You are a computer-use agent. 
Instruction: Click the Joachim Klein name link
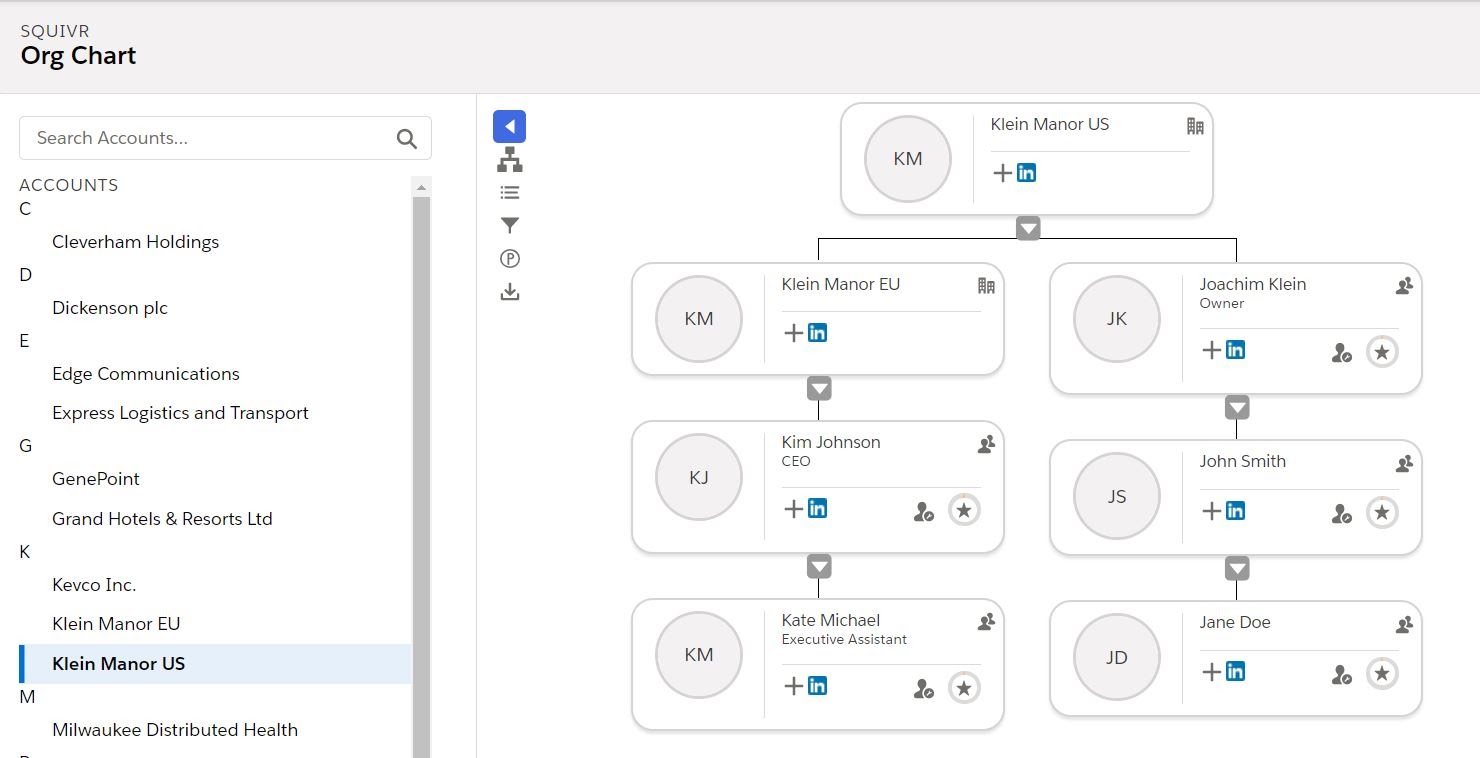pyautogui.click(x=1253, y=284)
